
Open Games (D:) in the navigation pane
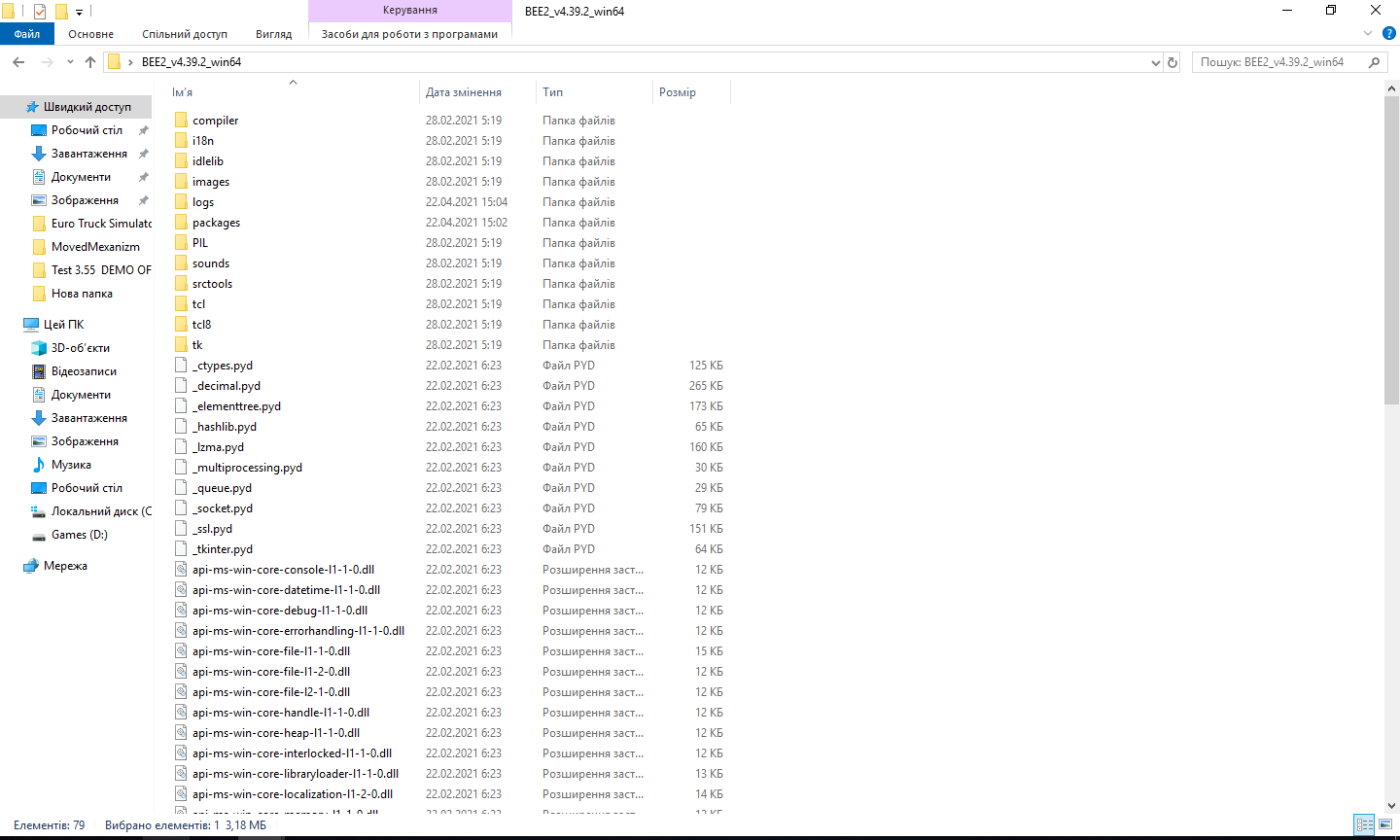coord(79,534)
